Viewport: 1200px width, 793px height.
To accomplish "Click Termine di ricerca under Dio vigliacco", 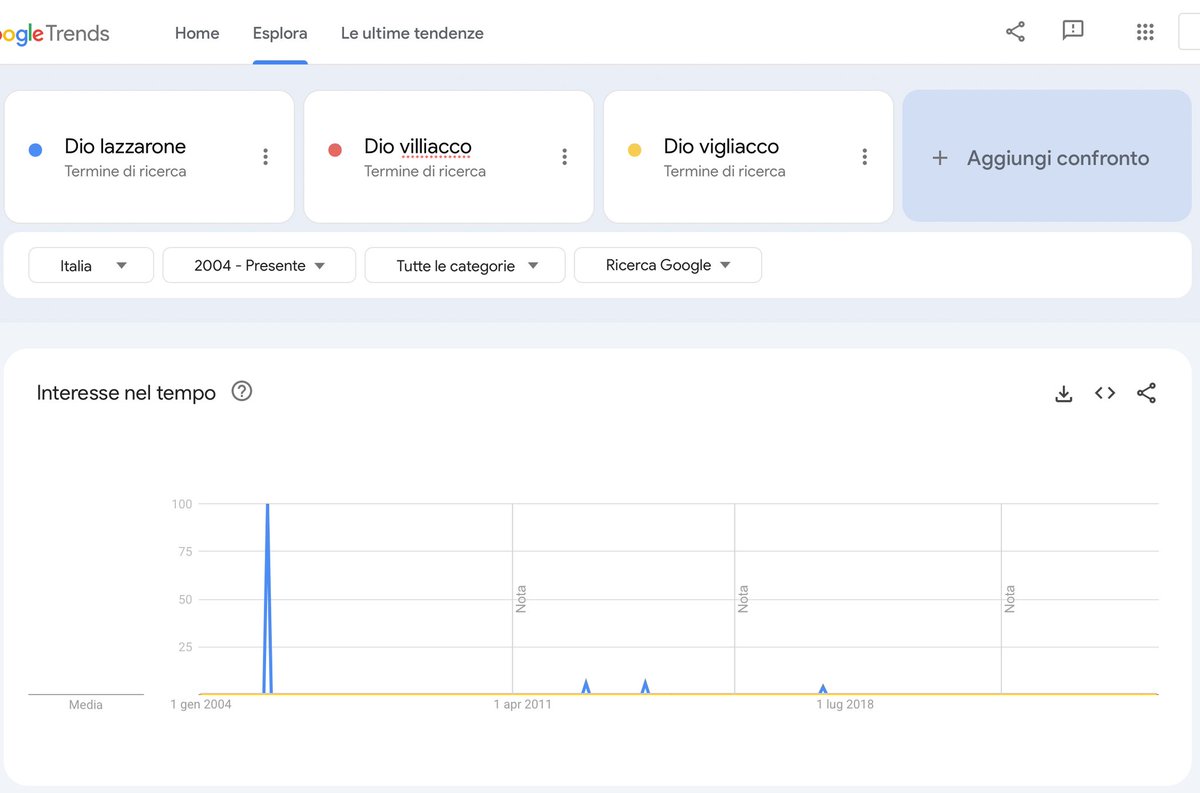I will (725, 171).
